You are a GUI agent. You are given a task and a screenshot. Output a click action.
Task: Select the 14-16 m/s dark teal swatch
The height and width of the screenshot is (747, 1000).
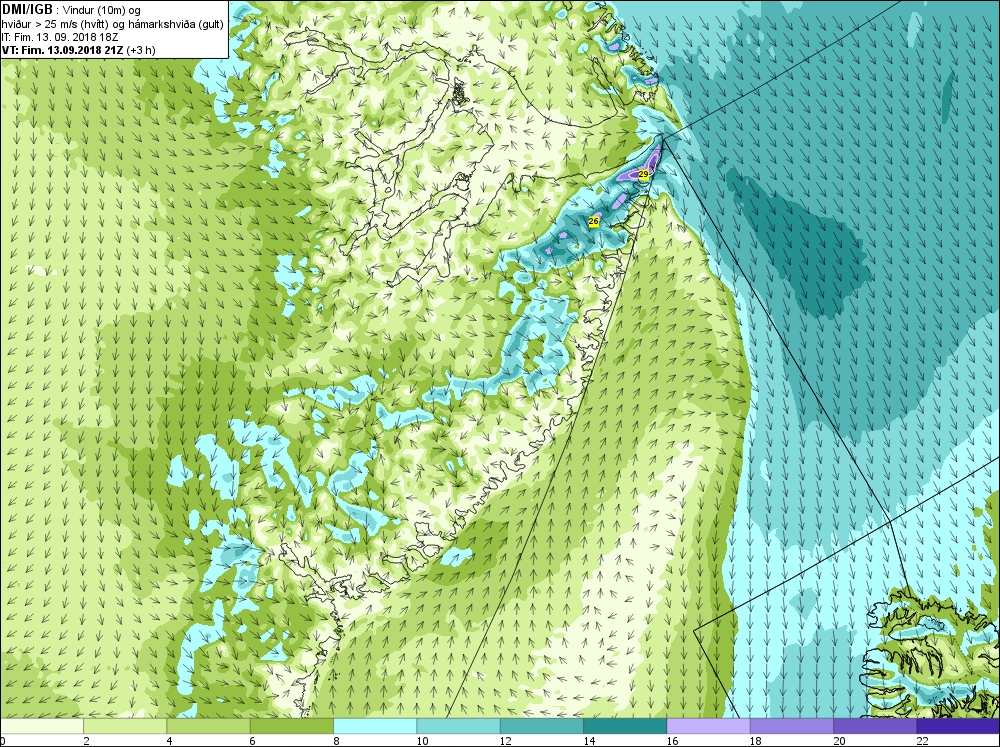click(x=624, y=726)
